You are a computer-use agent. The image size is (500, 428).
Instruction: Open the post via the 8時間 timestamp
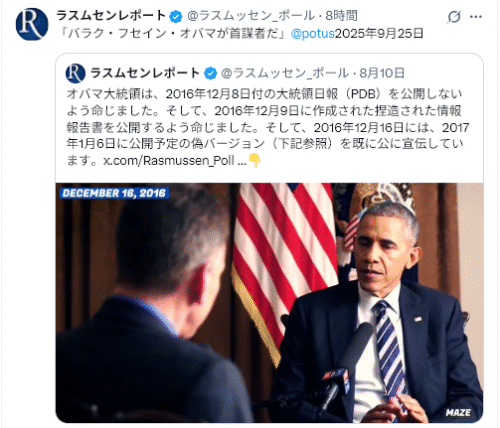pyautogui.click(x=341, y=16)
